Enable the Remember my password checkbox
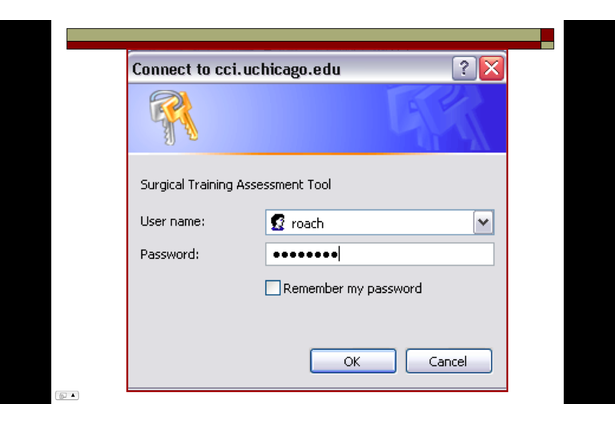Viewport: 615px width, 424px height. pos(273,288)
